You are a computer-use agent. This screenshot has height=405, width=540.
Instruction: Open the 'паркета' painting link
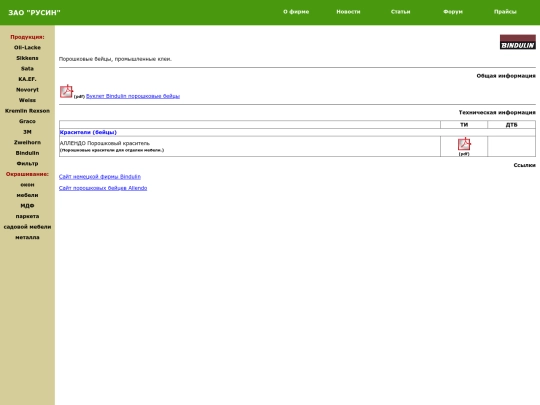[27, 216]
